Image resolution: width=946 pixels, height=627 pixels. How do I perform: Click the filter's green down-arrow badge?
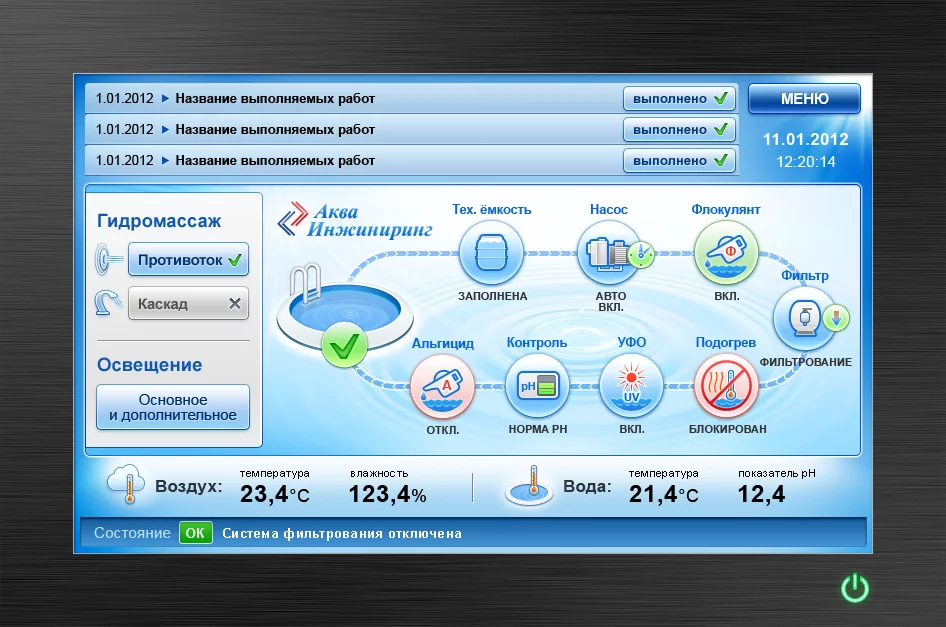point(836,318)
